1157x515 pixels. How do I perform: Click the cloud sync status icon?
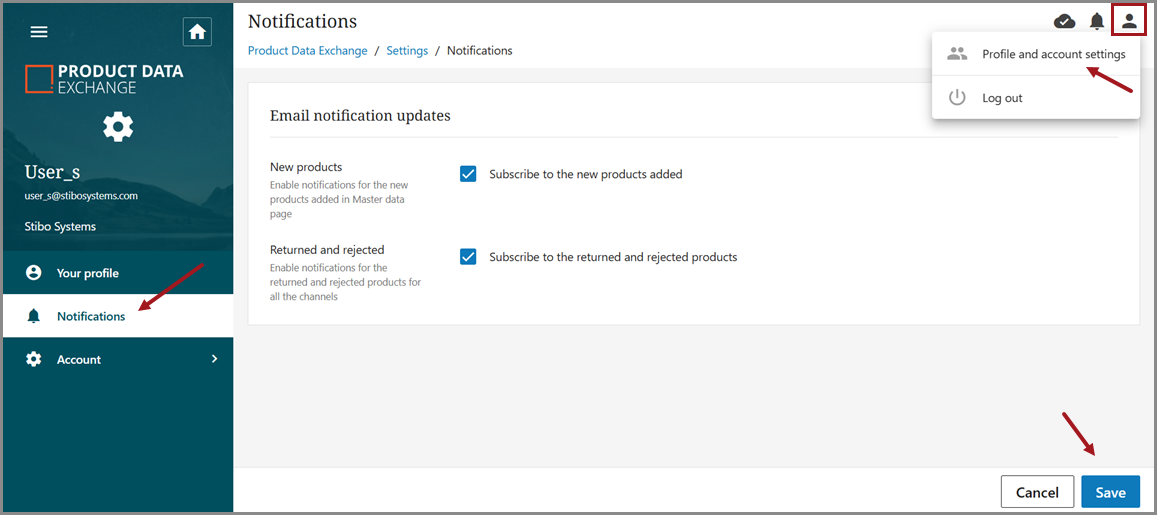pos(1065,21)
